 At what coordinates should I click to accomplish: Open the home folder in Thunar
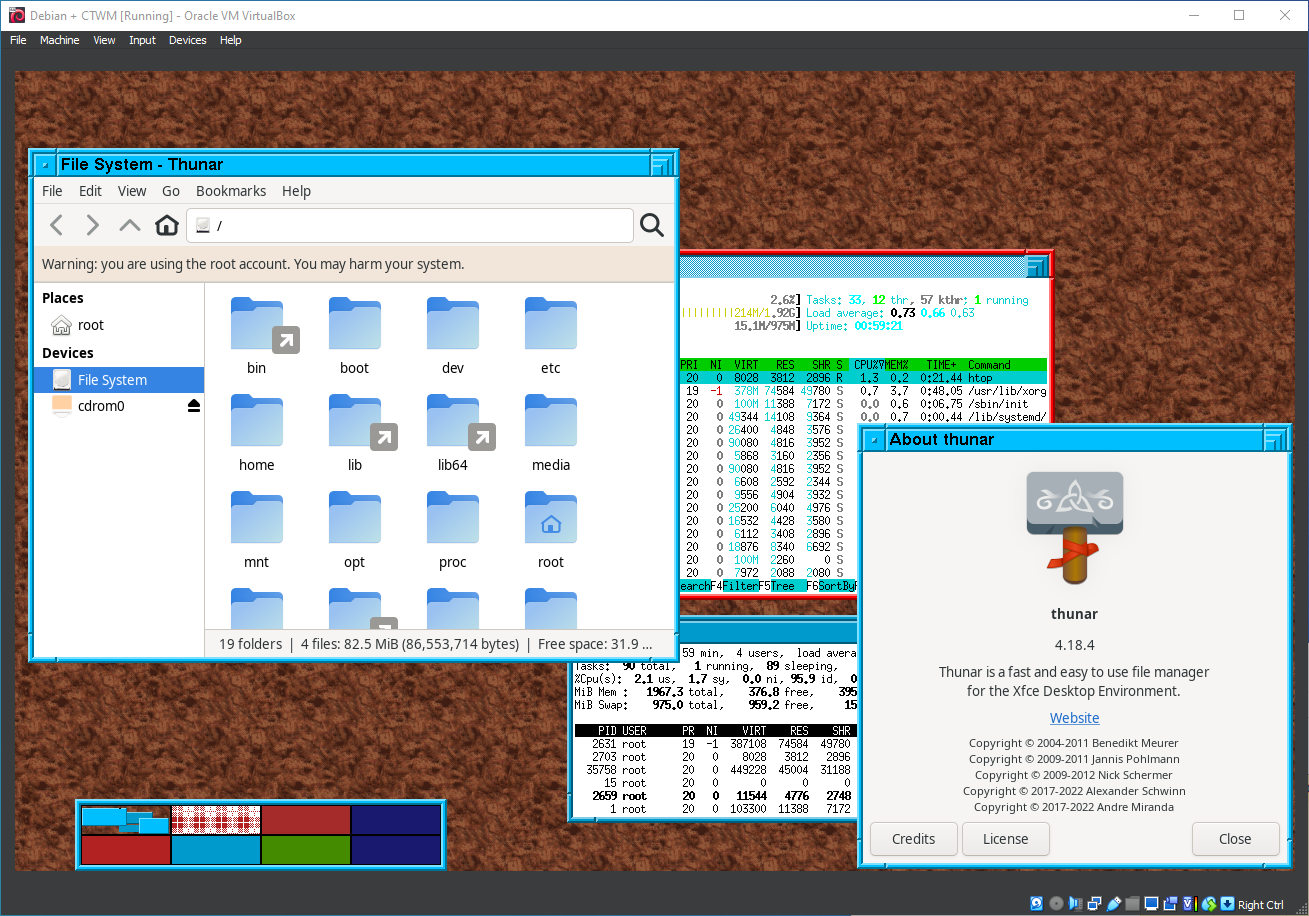[256, 427]
